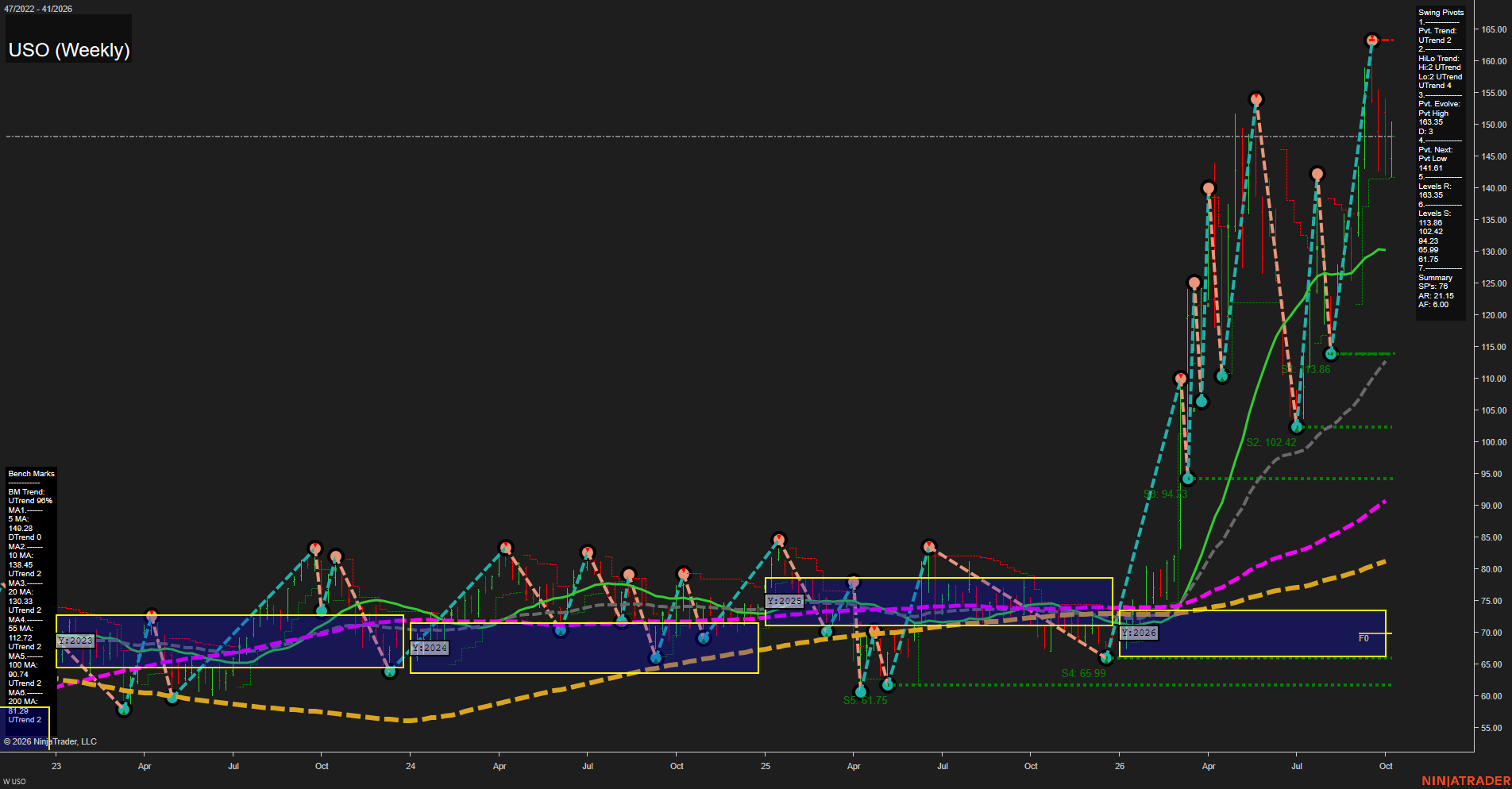1512x789 pixels.
Task: Click the HiLo Trend: row in Swing Pivots
Action: (1439, 59)
